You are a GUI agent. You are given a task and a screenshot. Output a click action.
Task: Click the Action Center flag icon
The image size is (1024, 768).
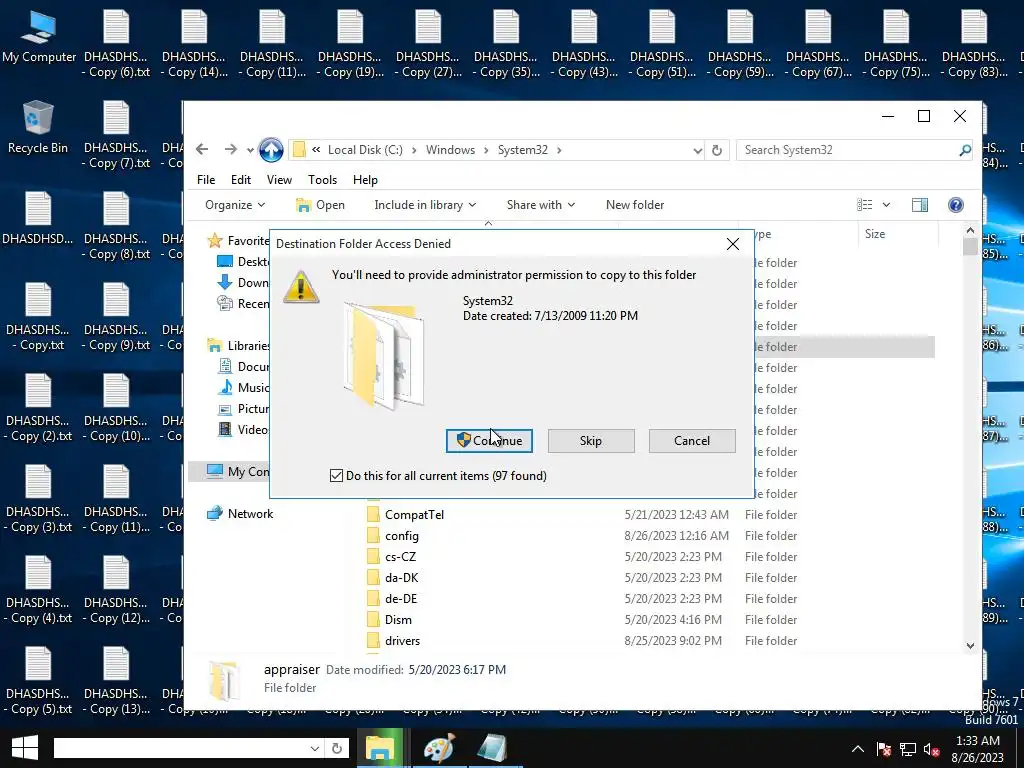point(884,749)
